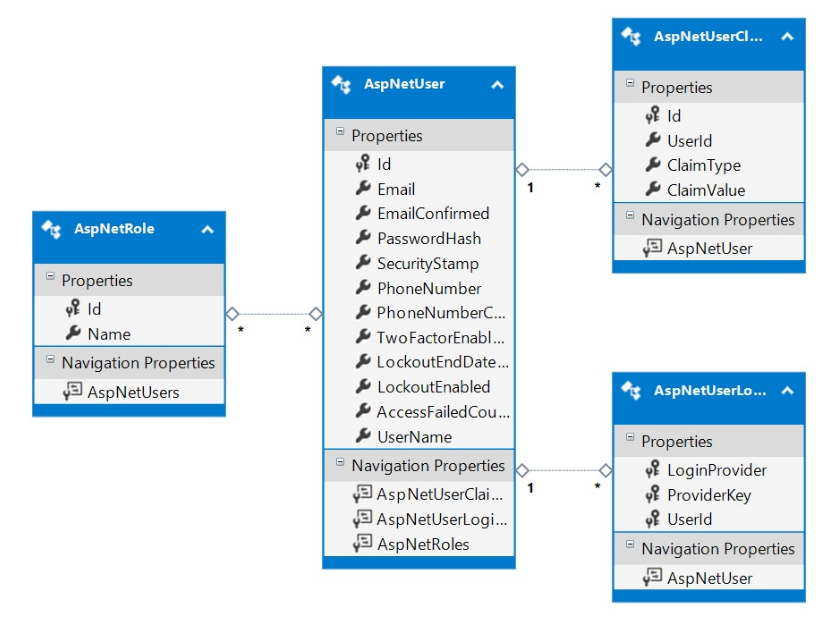This screenshot has height=624, width=840.
Task: Click the AspNetUser diamond on the AspNetRole association
Action: 316,314
